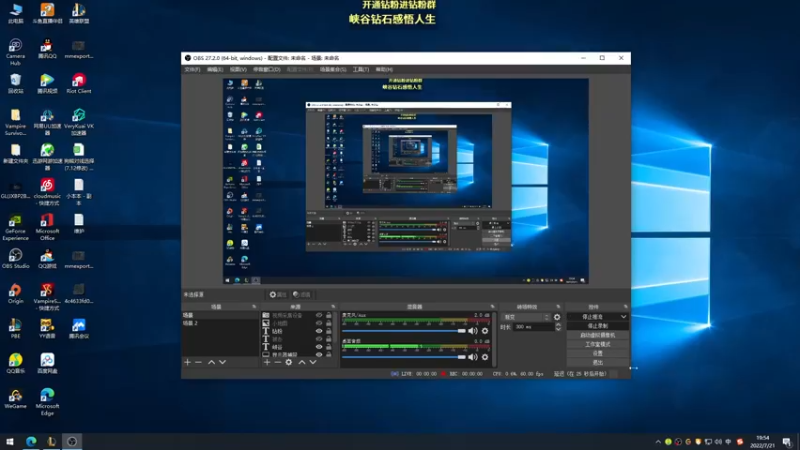Open the 停靠窗口(D) menu
The image size is (800, 450).
click(x=267, y=69)
